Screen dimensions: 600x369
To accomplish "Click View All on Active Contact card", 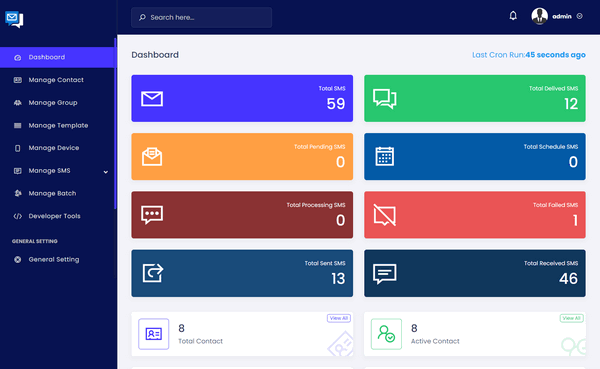I will [x=572, y=318].
